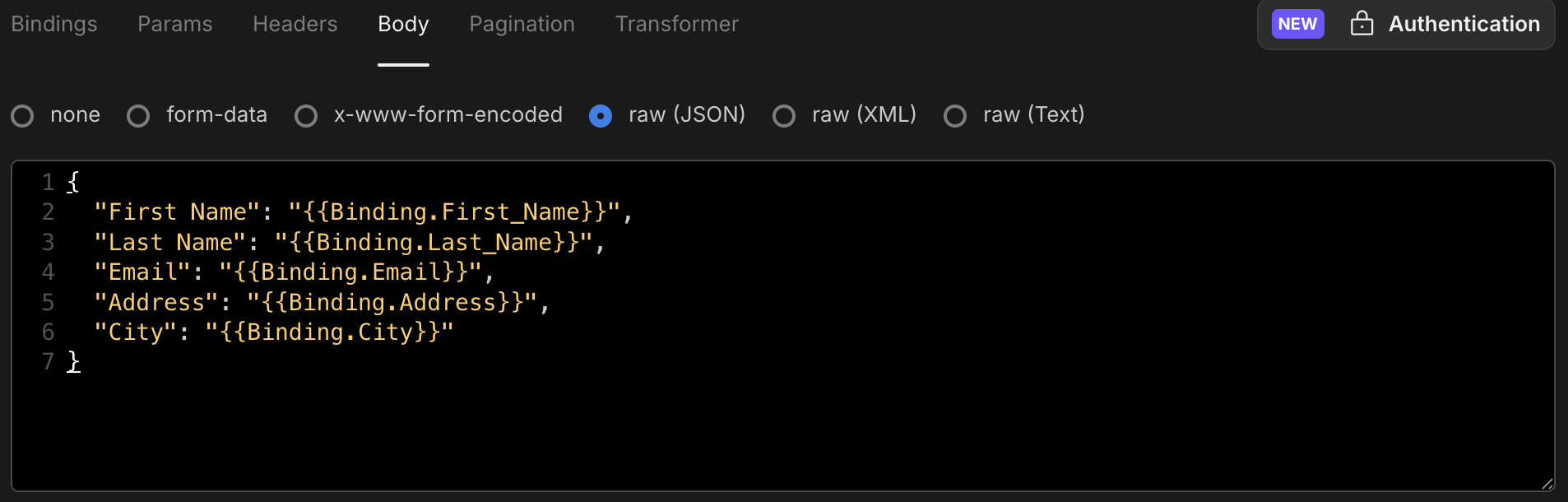Grab the editor resize handle corner

coord(1547,484)
